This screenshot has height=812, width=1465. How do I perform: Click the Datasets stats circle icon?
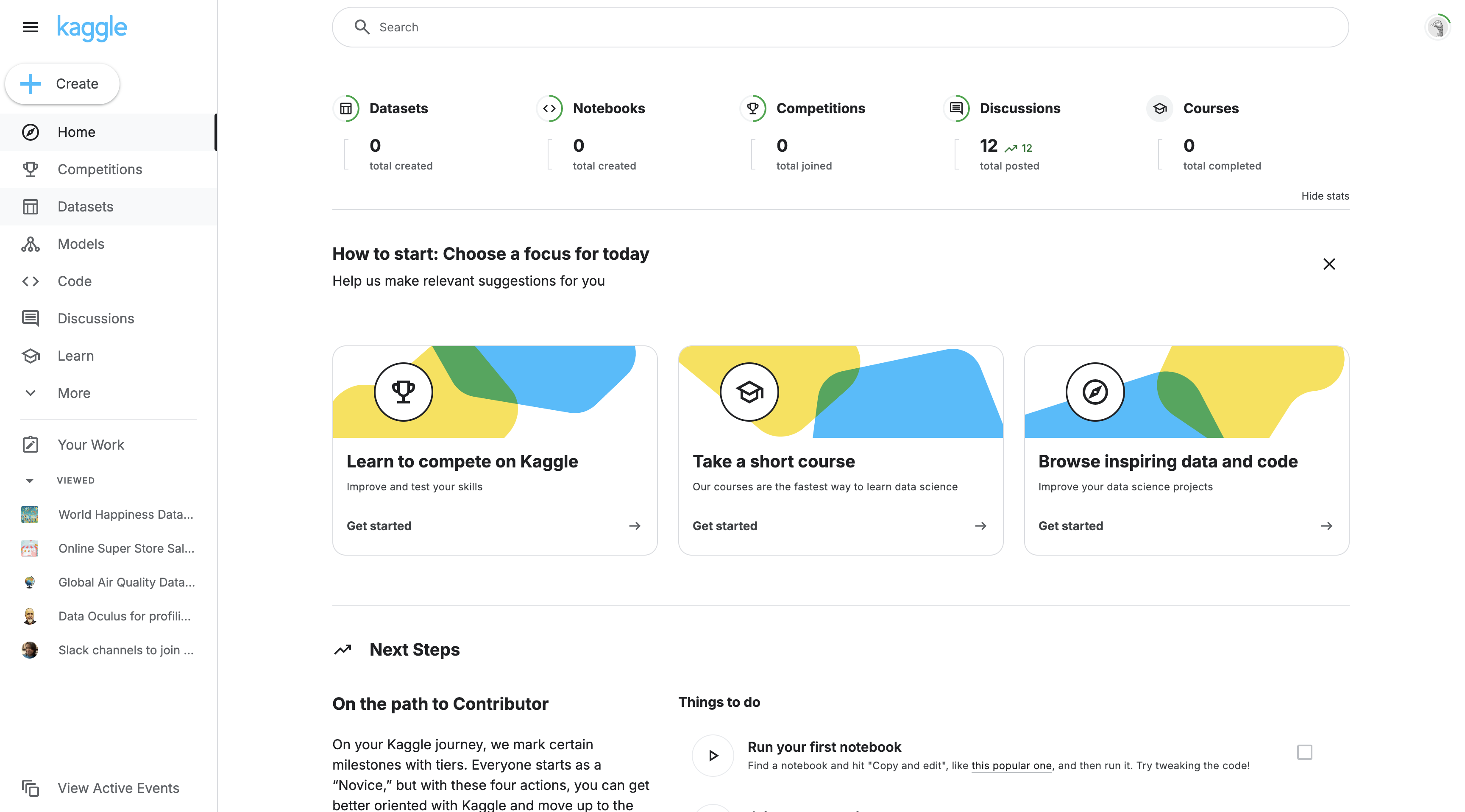click(346, 108)
